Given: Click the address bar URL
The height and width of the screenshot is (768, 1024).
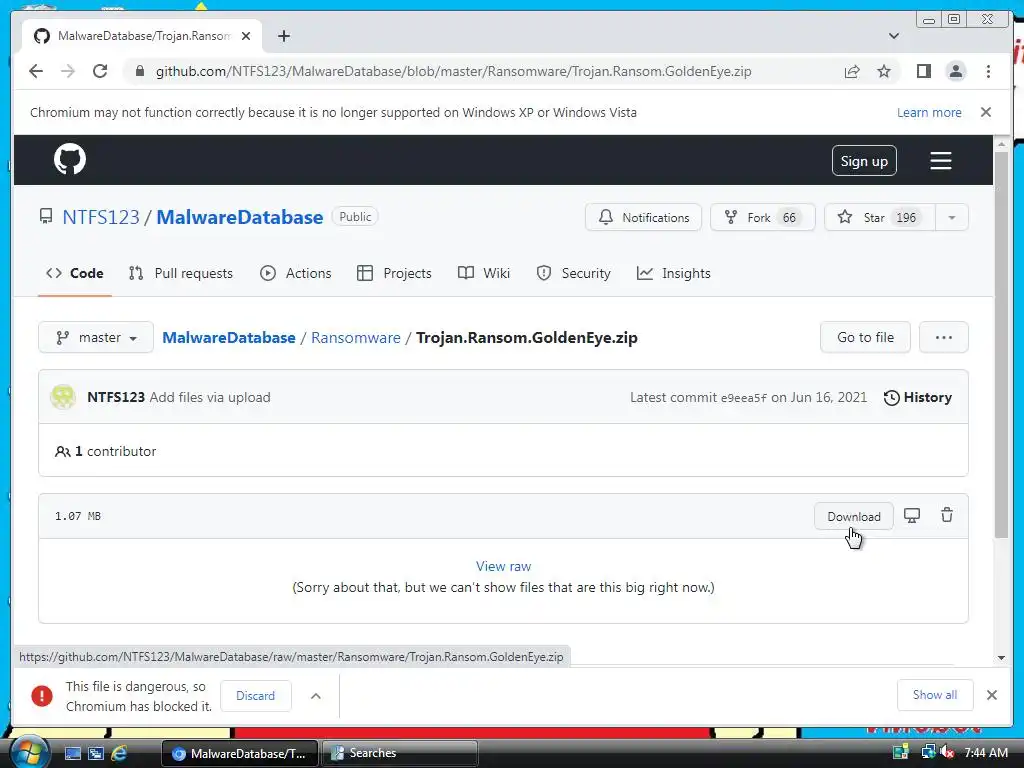Looking at the screenshot, I should tap(453, 71).
